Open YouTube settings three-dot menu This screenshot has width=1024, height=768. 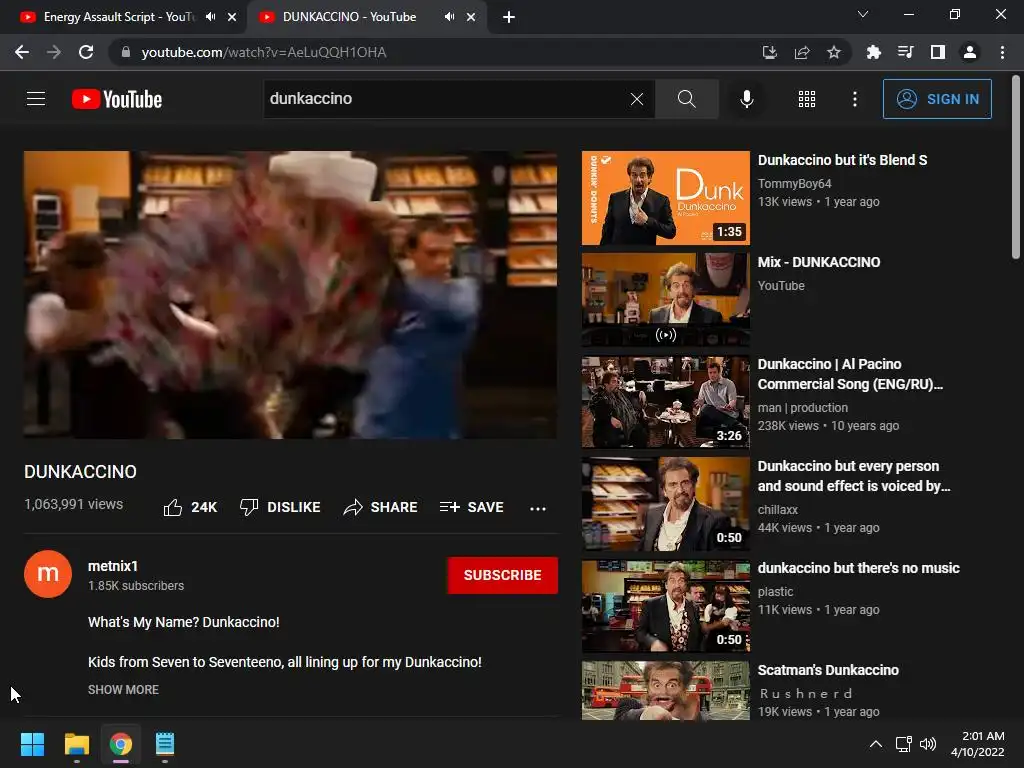click(x=855, y=99)
